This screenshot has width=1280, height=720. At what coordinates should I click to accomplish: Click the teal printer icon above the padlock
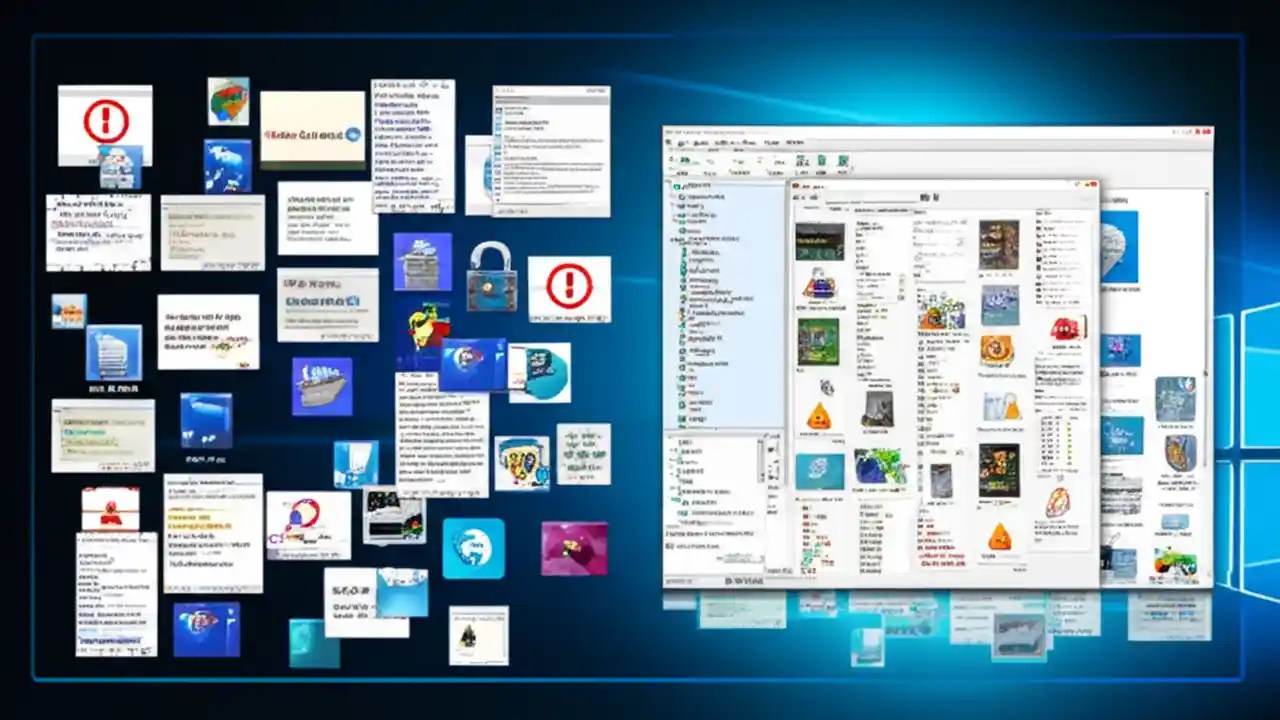tap(422, 258)
